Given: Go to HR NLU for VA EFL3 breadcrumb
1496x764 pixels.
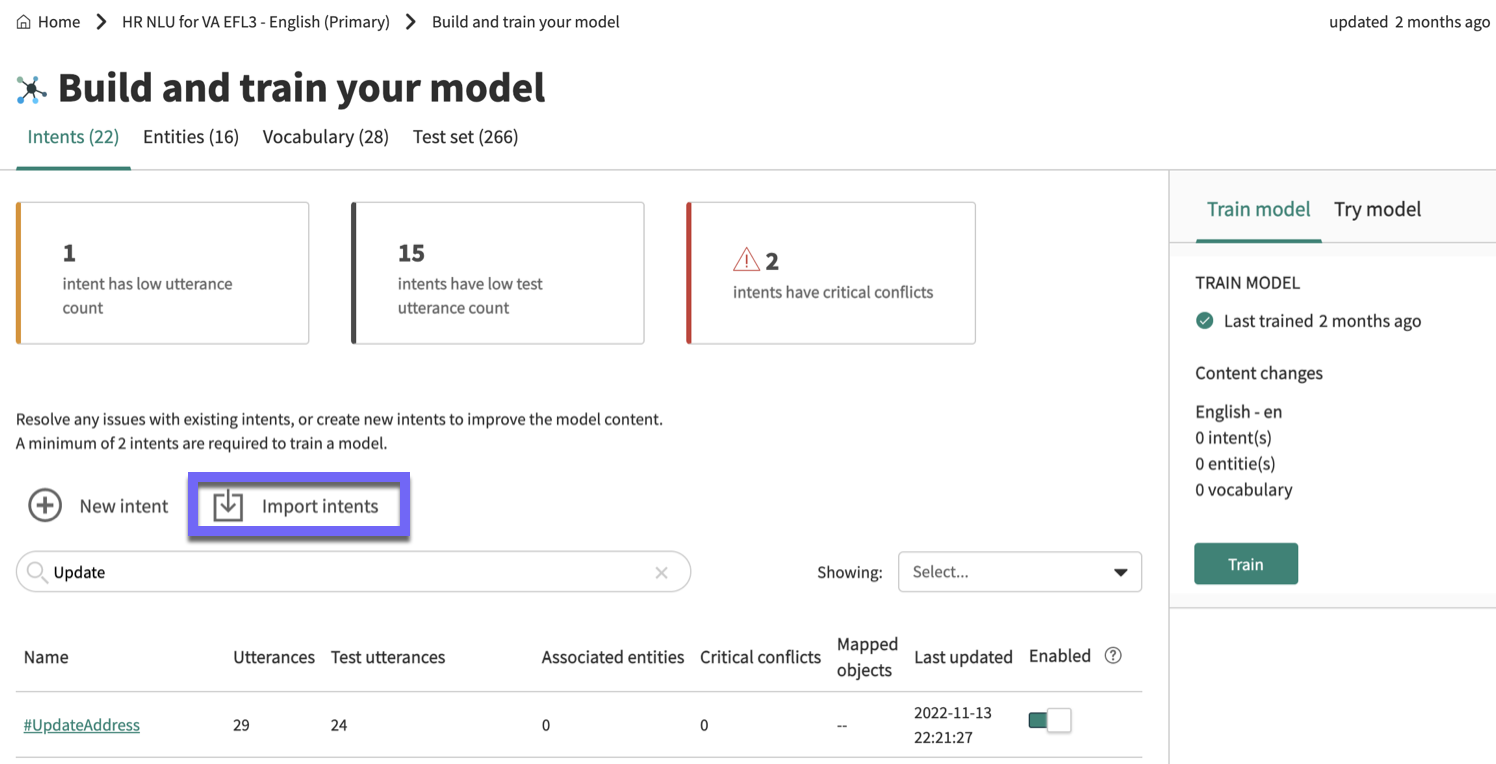Looking at the screenshot, I should (x=256, y=22).
